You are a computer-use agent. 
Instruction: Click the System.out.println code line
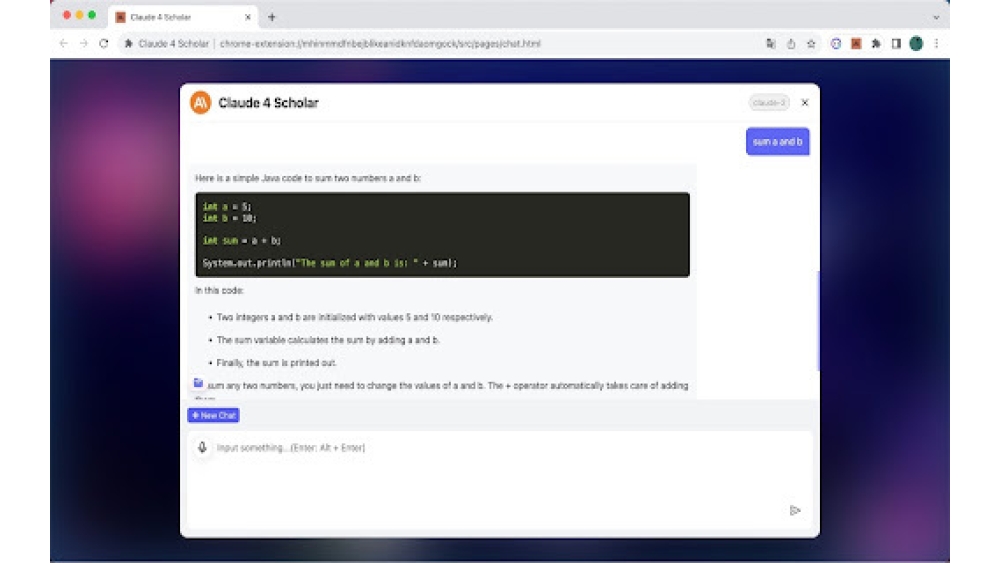(330, 263)
